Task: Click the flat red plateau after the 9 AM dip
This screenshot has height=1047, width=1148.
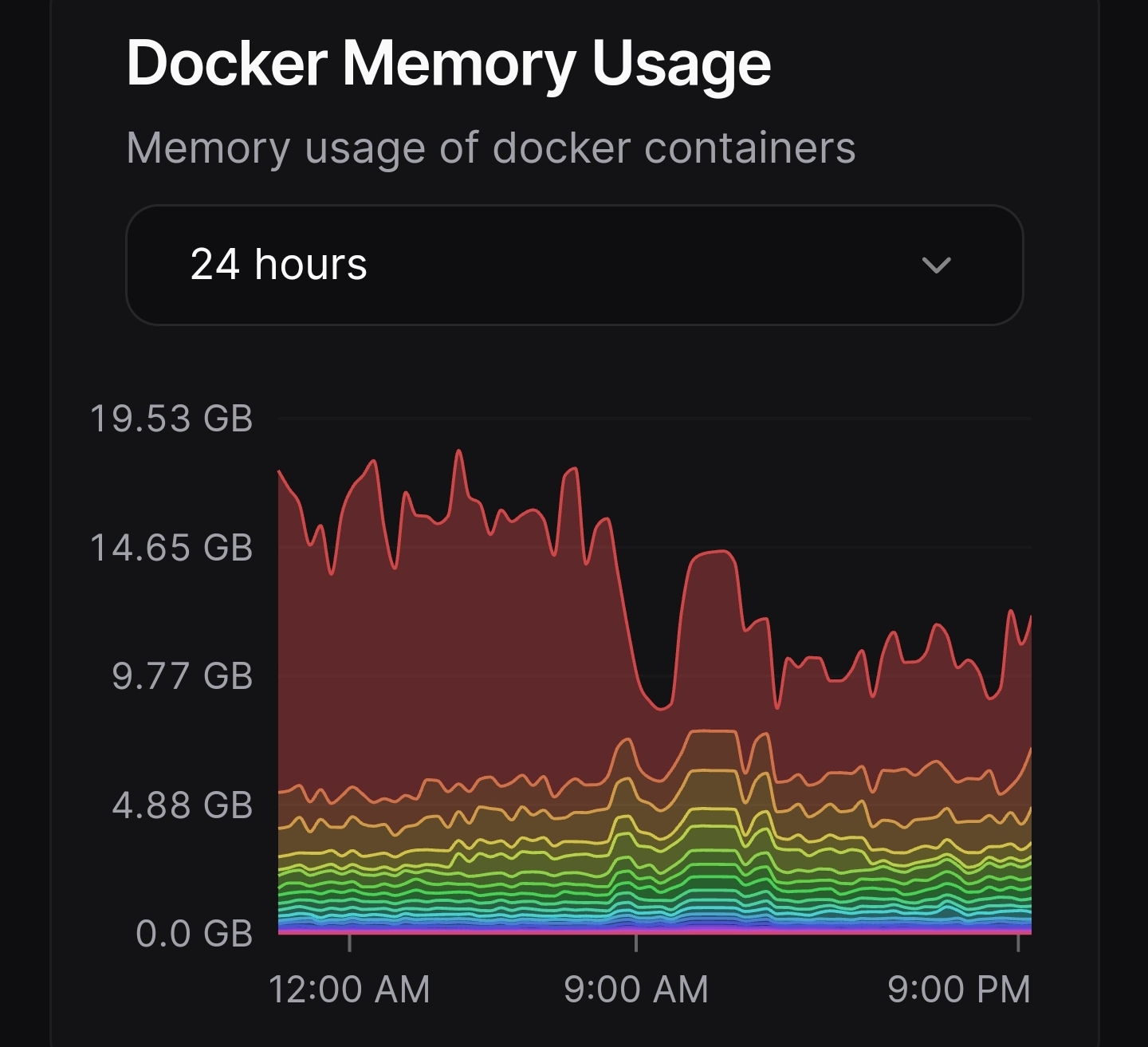Action: pos(713,552)
